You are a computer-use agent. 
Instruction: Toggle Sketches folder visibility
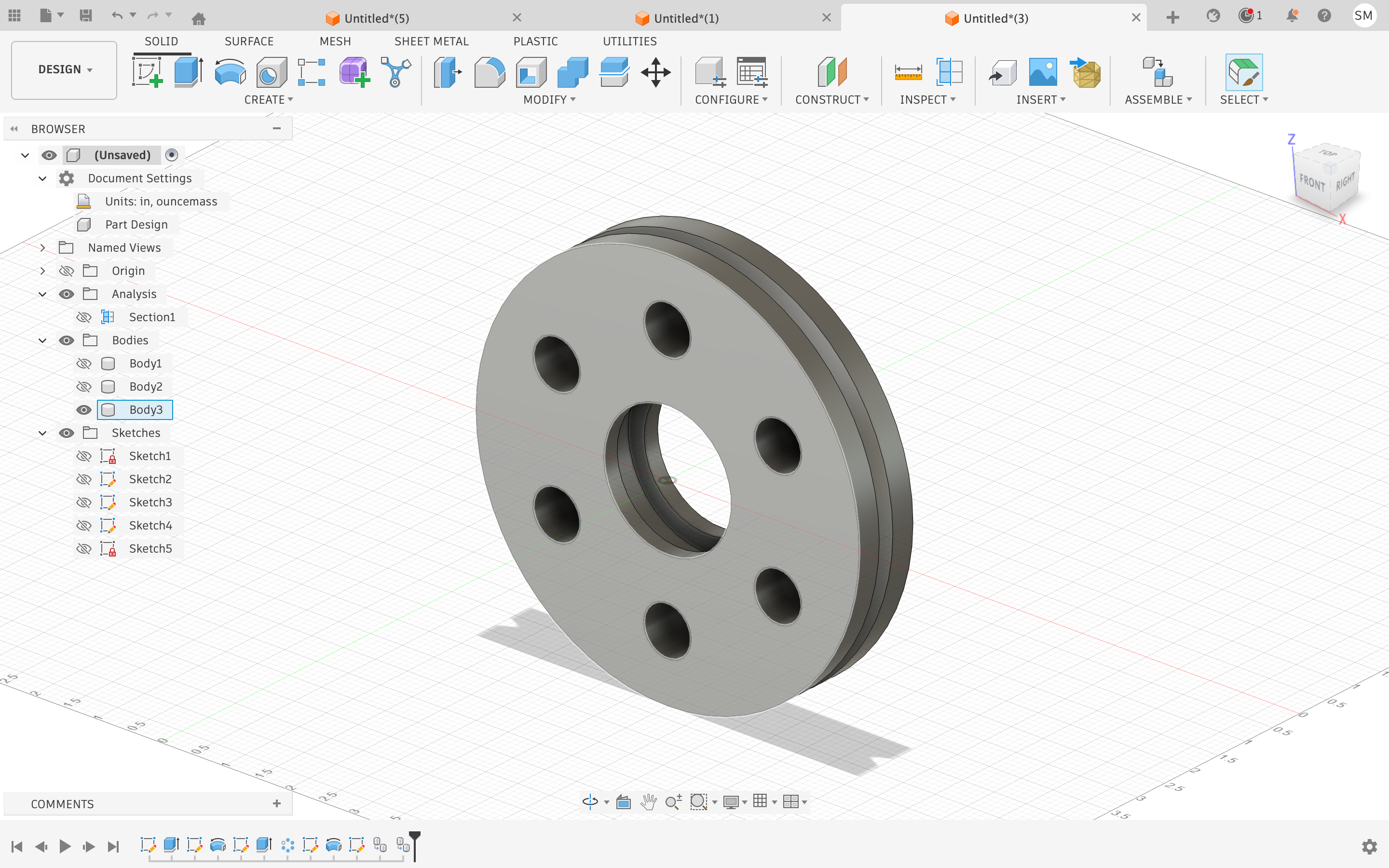[x=67, y=433]
